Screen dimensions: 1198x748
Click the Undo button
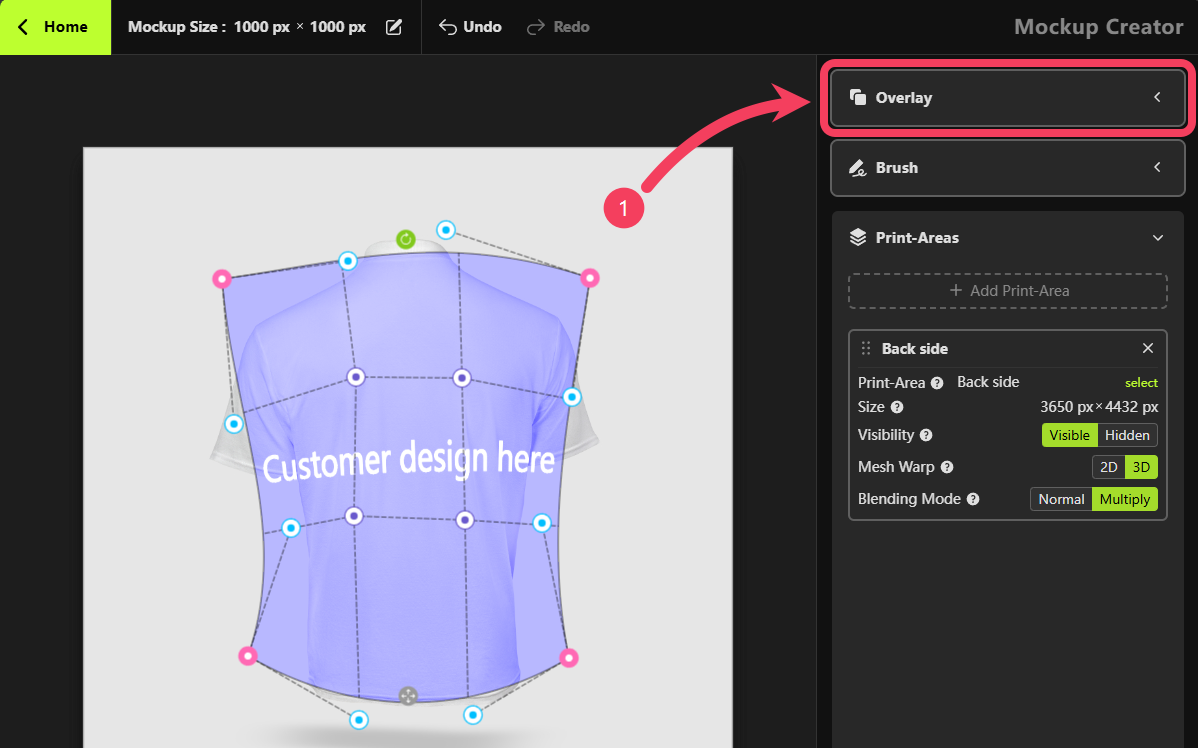[x=470, y=27]
